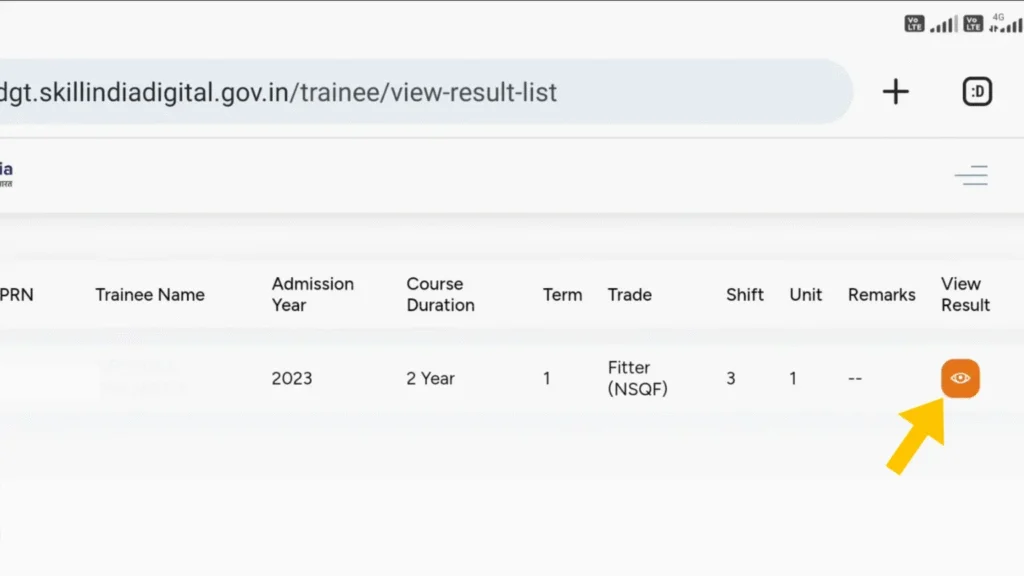Click the Unit column header
The height and width of the screenshot is (576, 1024).
tap(805, 294)
